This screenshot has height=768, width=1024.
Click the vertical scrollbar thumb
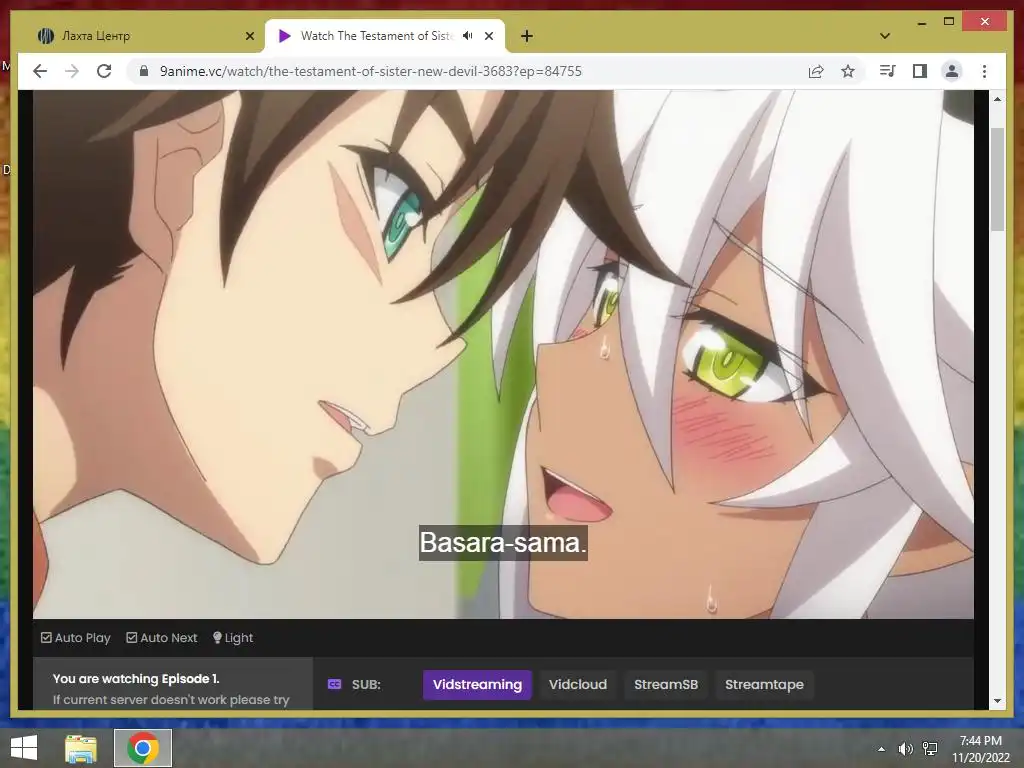point(997,180)
